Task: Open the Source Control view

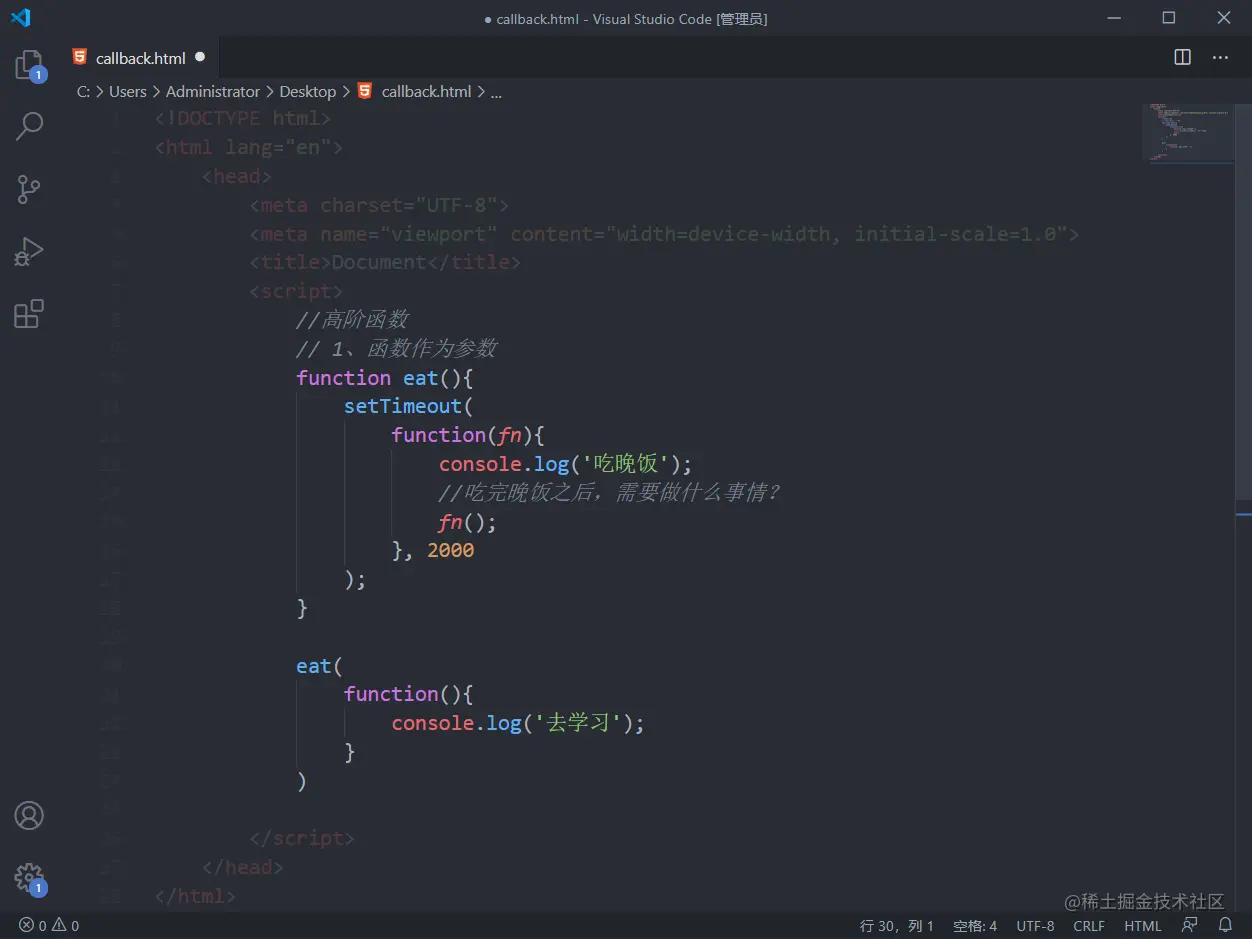Action: [29, 189]
